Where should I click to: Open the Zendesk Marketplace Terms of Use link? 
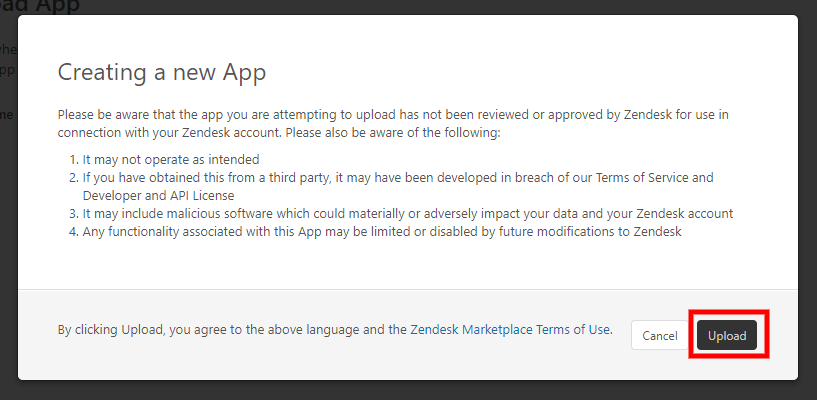(511, 330)
